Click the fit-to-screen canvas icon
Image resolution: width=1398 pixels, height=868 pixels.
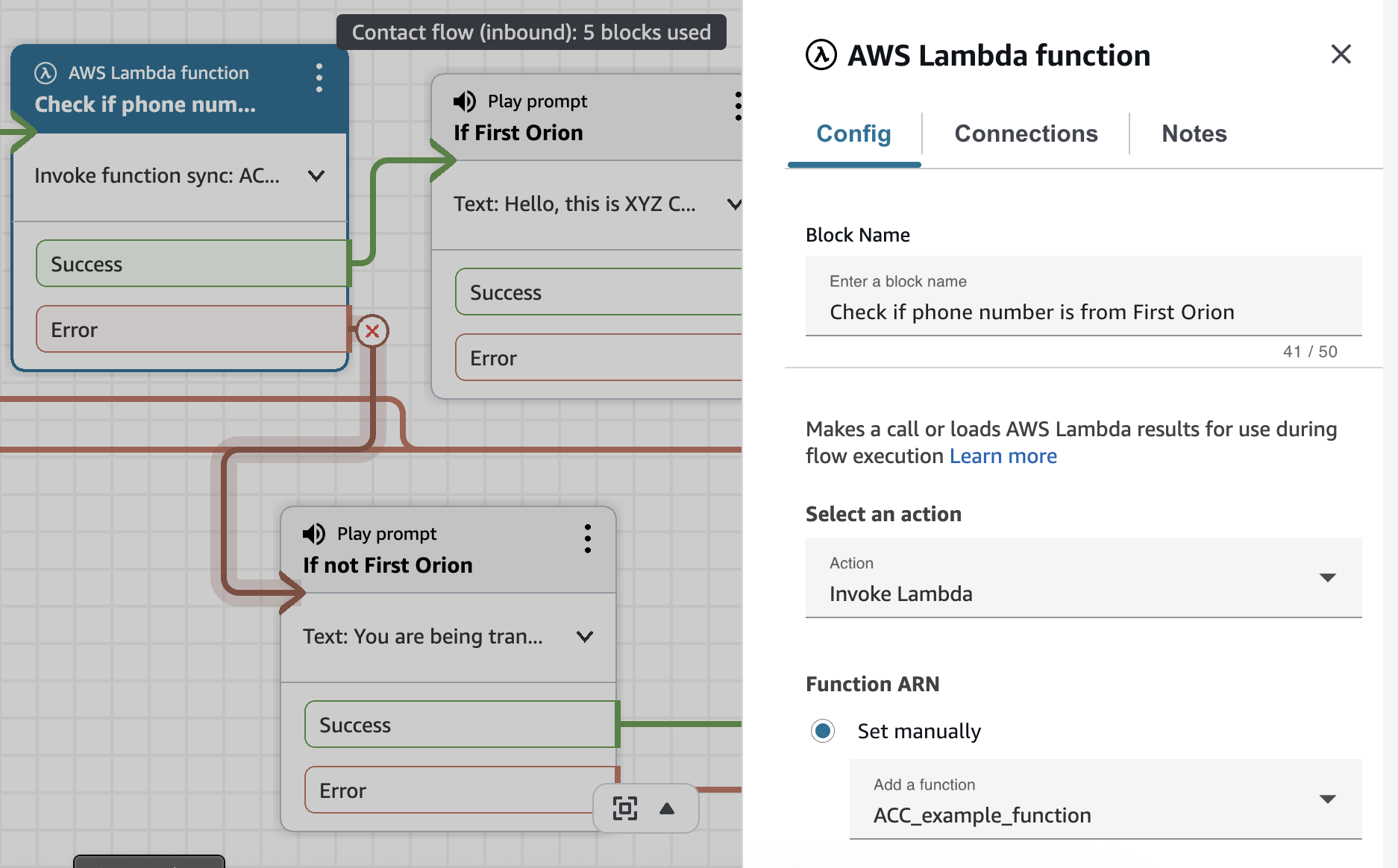pyautogui.click(x=625, y=808)
